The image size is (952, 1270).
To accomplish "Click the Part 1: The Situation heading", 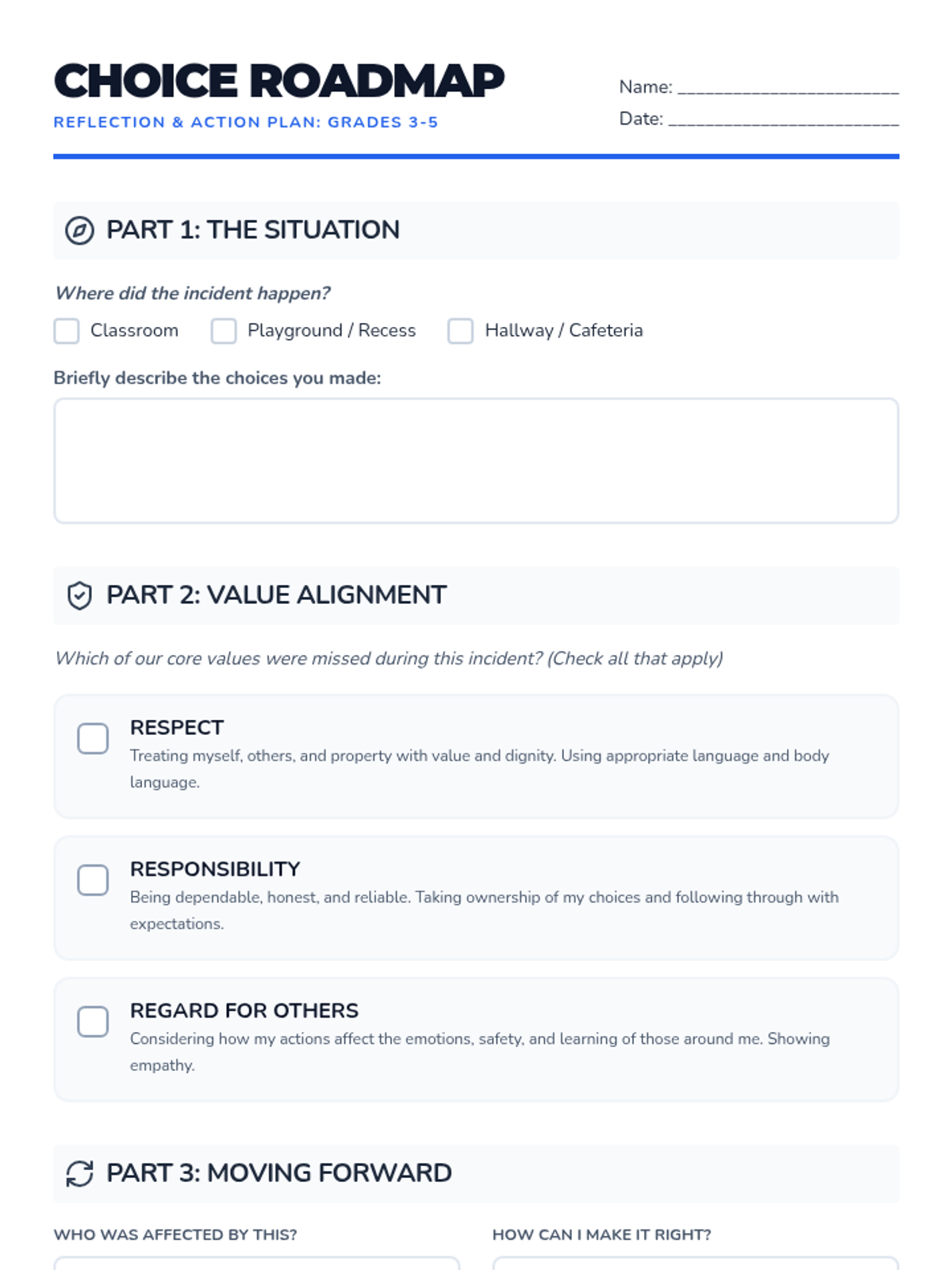I will tap(252, 230).
